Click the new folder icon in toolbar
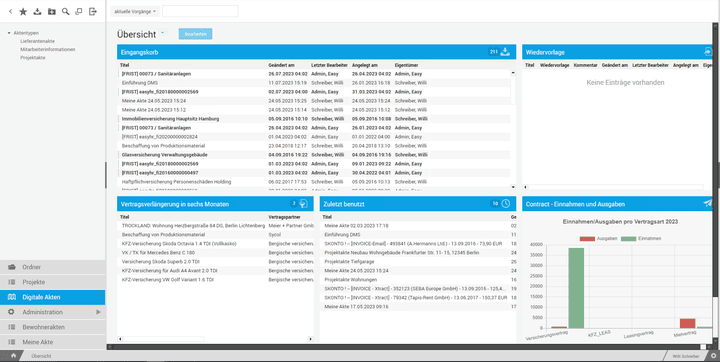The image size is (720, 362). click(x=52, y=11)
